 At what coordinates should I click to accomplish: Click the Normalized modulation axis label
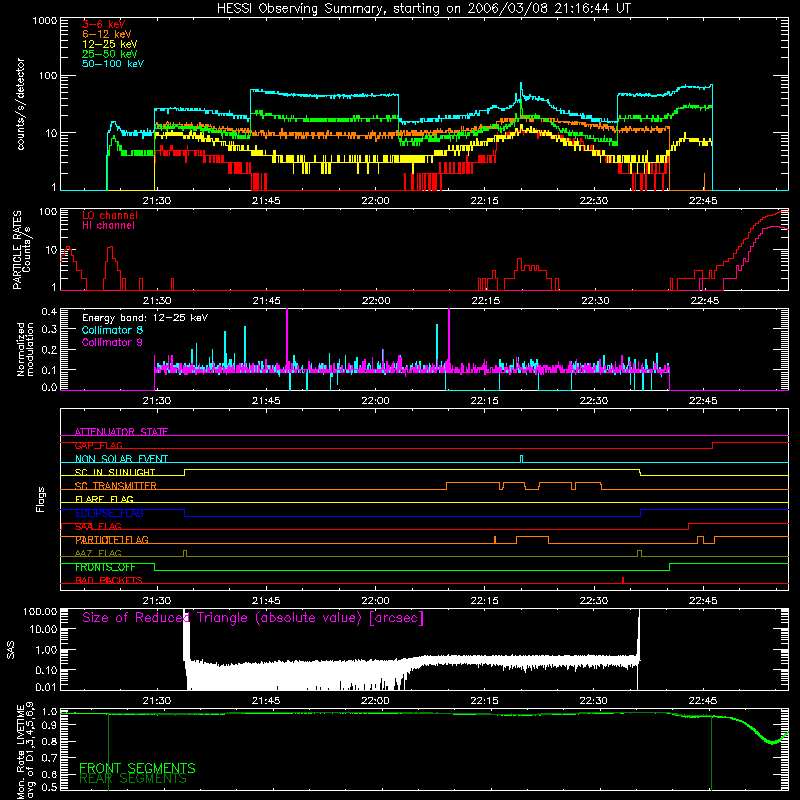pyautogui.click(x=25, y=349)
